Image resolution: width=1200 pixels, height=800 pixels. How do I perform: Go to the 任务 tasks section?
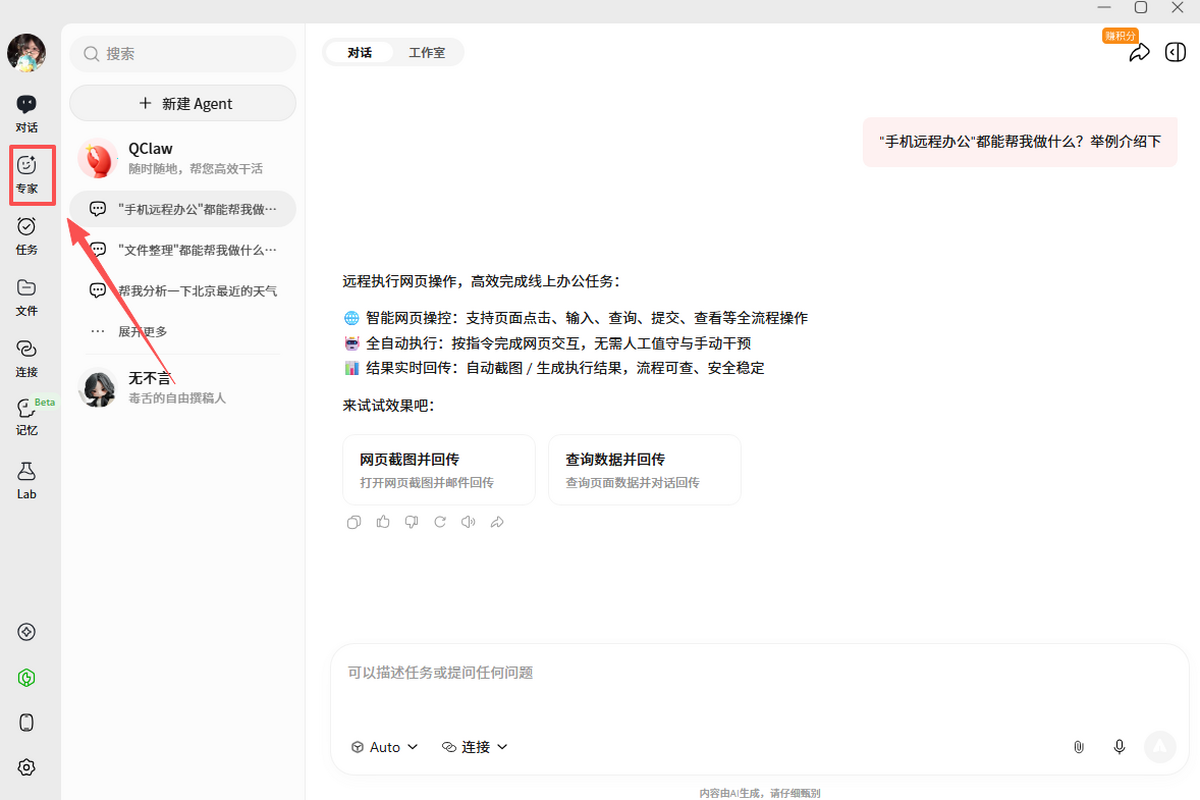(x=27, y=236)
